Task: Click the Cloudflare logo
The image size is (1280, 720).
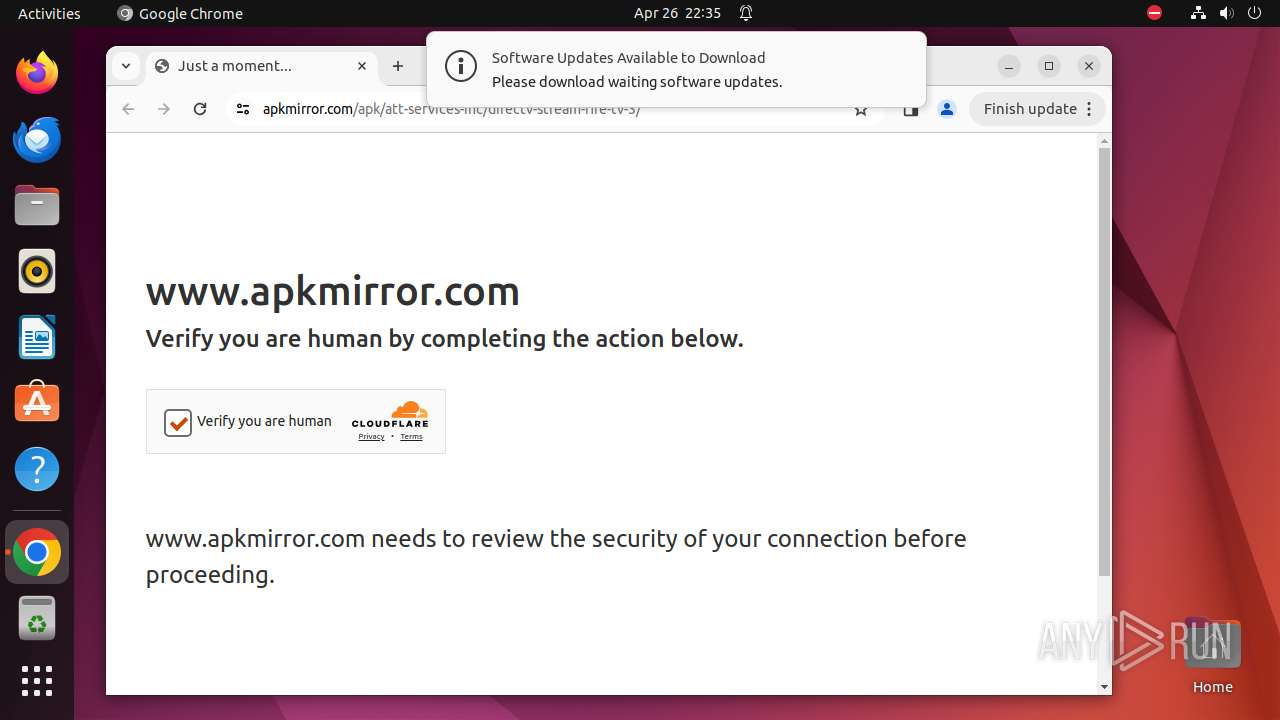Action: (390, 414)
